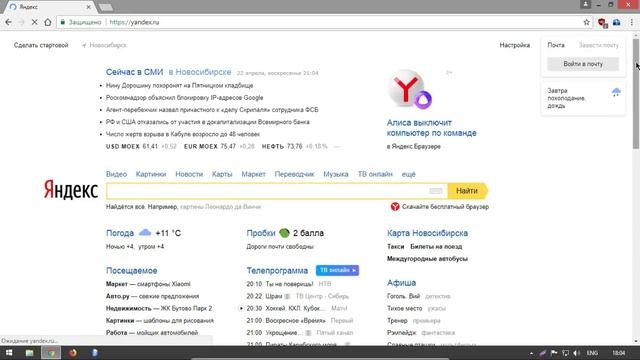The height and width of the screenshot is (360, 640).
Task: Expand the ещё services list
Action: (409, 174)
